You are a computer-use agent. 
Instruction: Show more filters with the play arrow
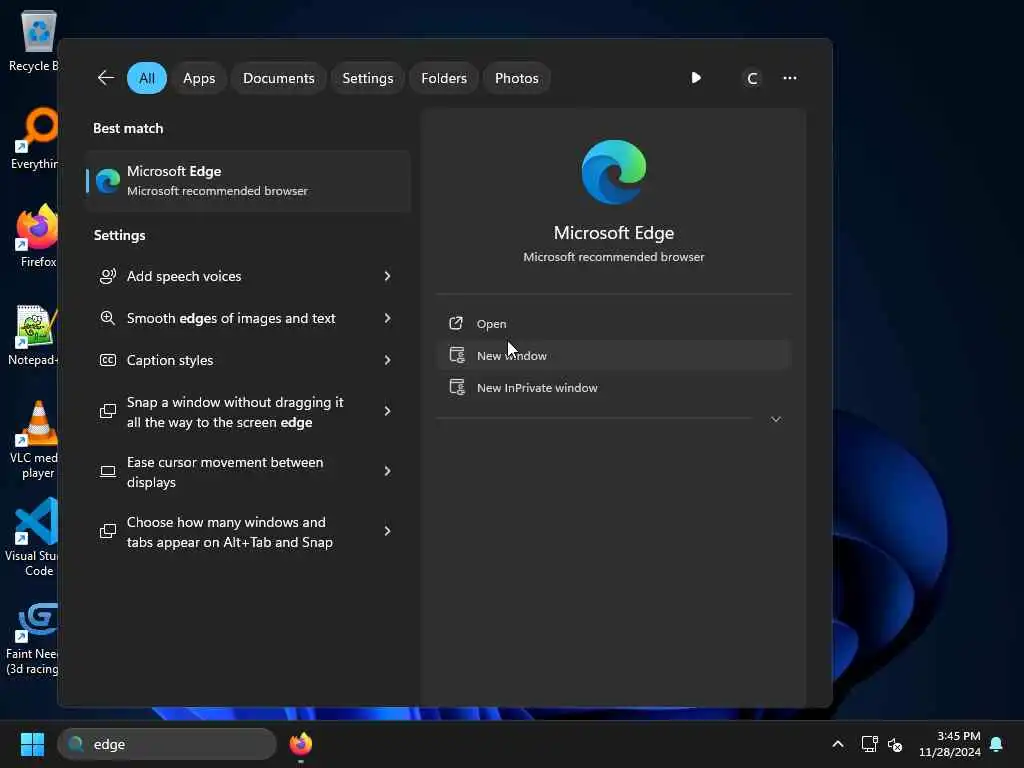click(x=696, y=78)
